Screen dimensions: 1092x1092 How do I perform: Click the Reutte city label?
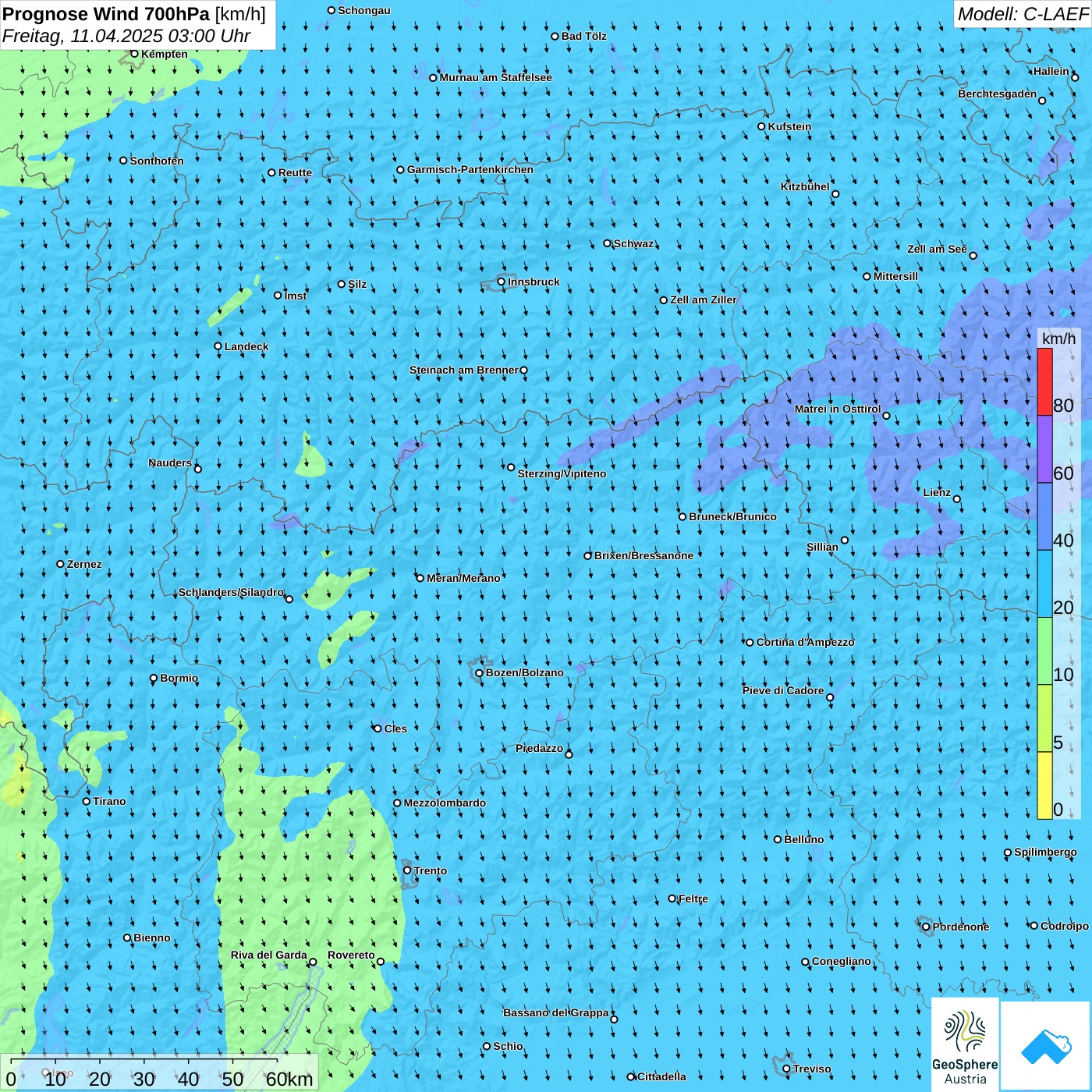tap(295, 172)
